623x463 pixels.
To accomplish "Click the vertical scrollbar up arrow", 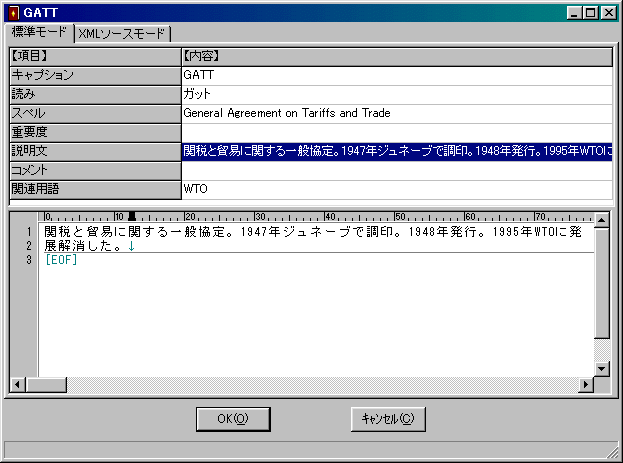I will coord(601,218).
